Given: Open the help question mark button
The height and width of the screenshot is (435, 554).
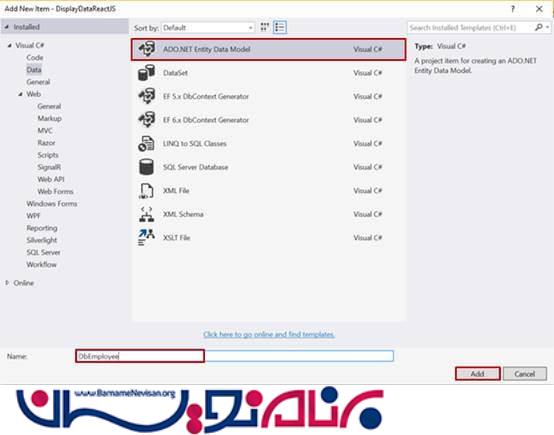Looking at the screenshot, I should tap(513, 9).
